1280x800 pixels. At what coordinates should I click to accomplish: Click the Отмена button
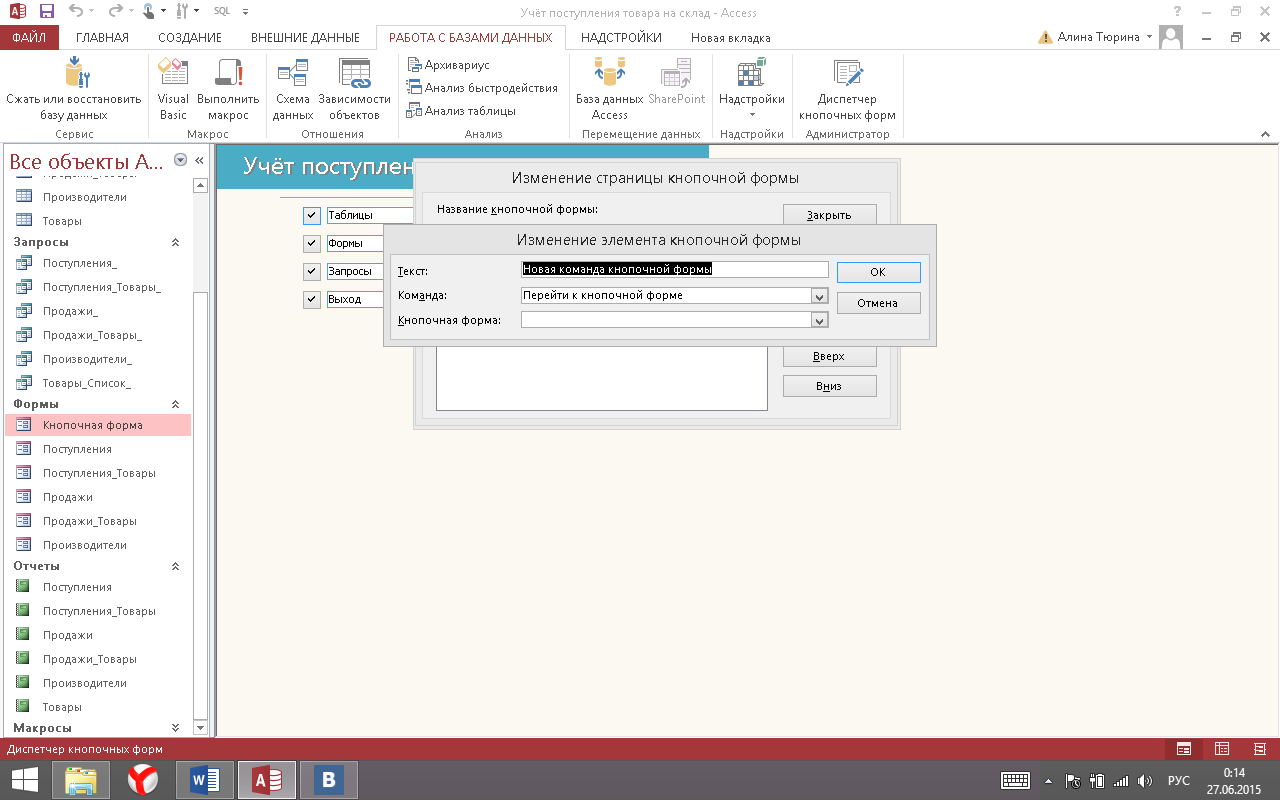(878, 303)
